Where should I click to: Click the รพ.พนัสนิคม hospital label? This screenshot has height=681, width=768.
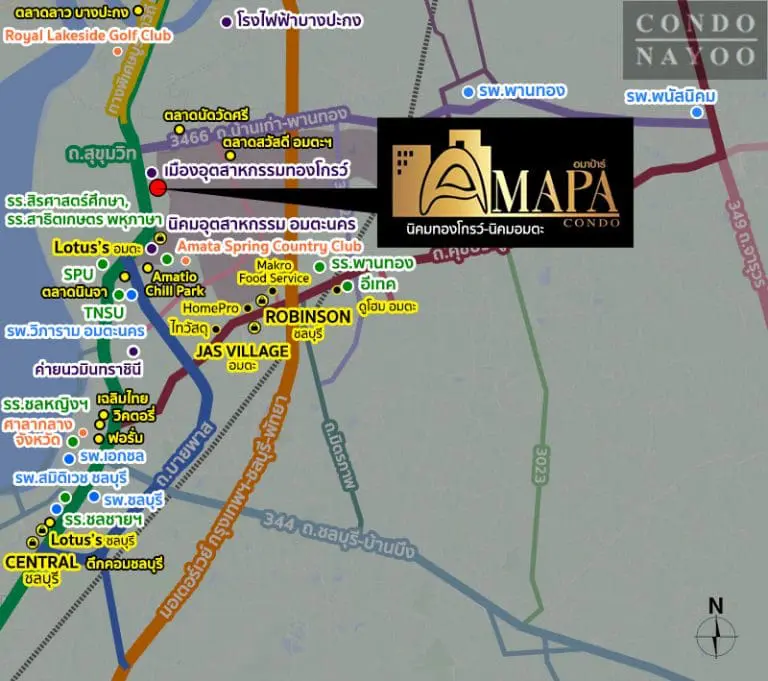[x=671, y=97]
